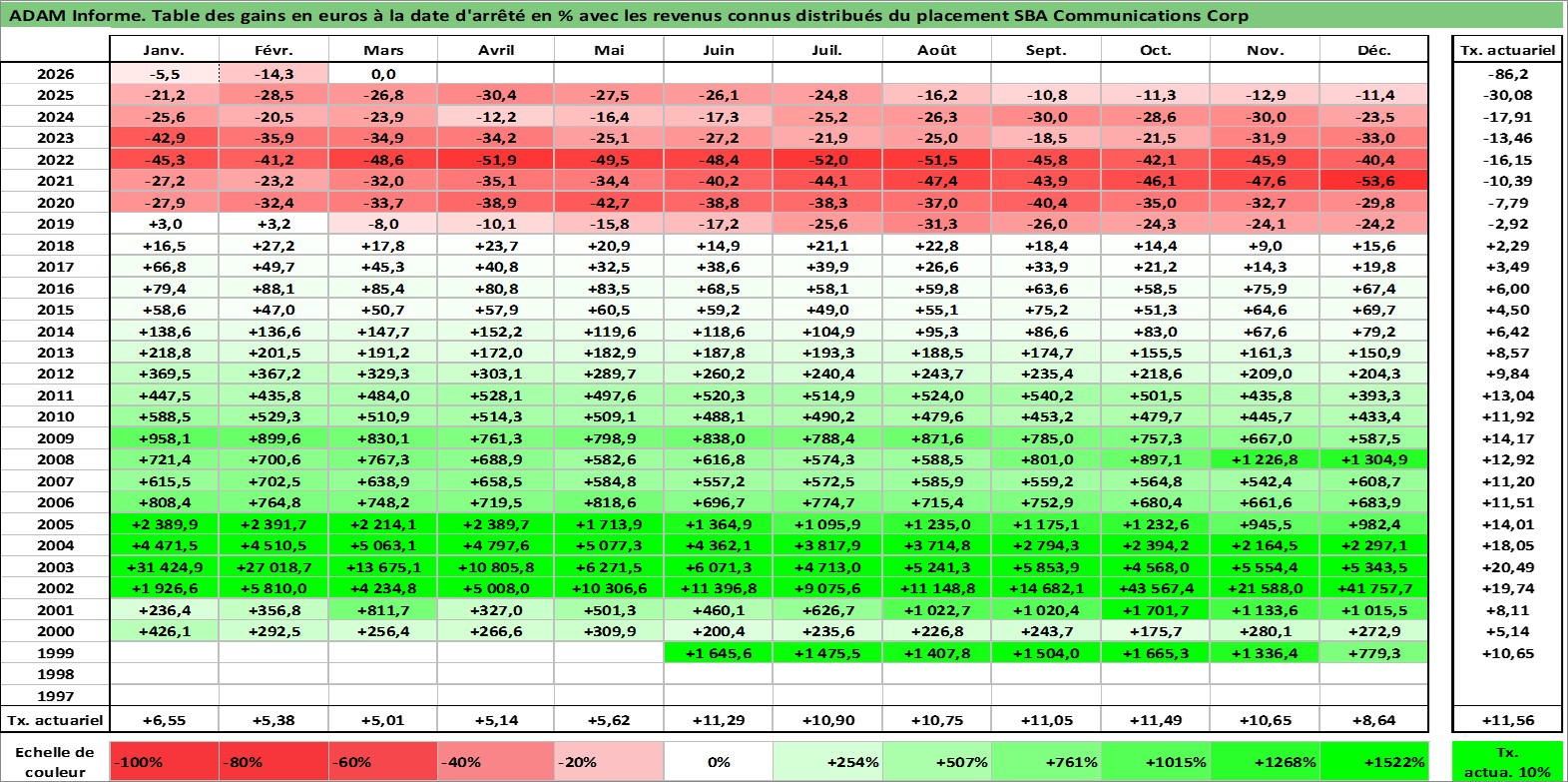Select the +254% legend swatch
The height and width of the screenshot is (782, 1568).
pyautogui.click(x=827, y=761)
